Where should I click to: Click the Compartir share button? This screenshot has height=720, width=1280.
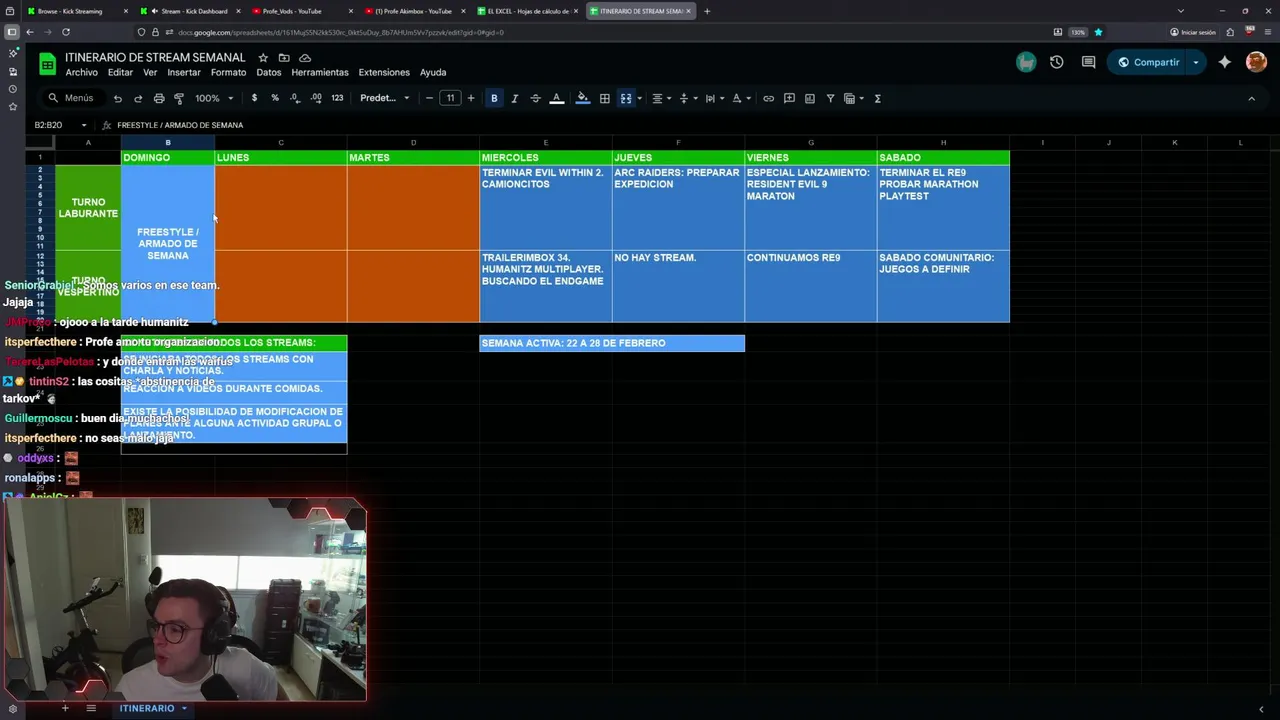tap(1147, 62)
